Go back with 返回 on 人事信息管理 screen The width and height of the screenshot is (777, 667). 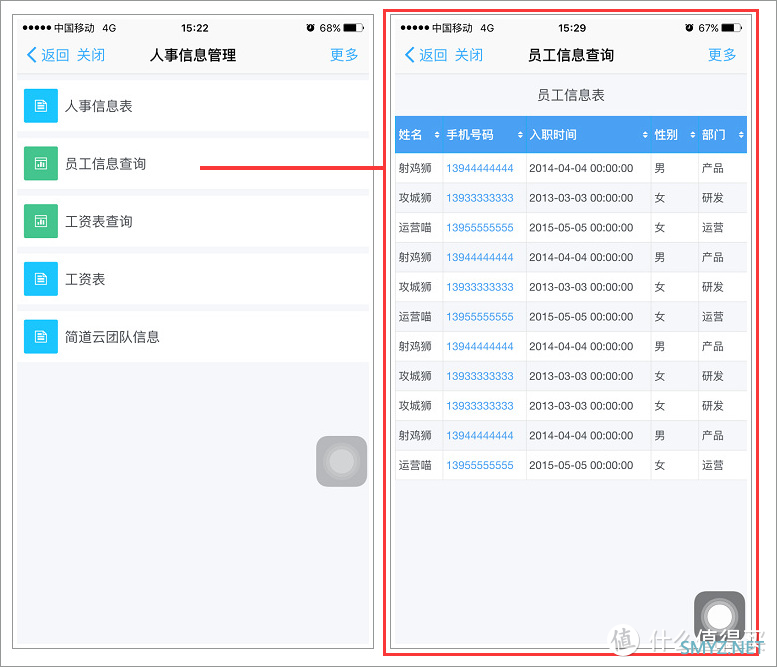tap(48, 55)
